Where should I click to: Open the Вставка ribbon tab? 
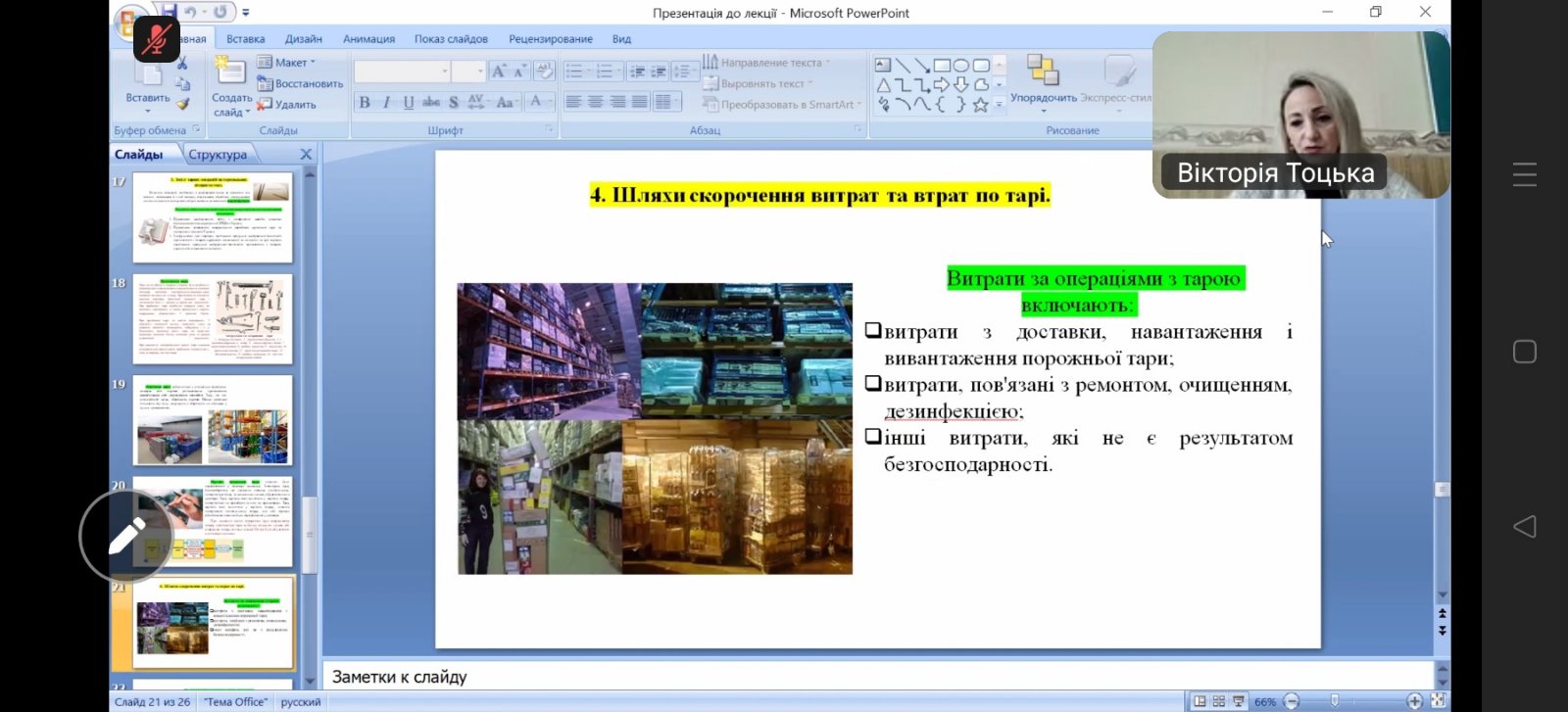245,39
